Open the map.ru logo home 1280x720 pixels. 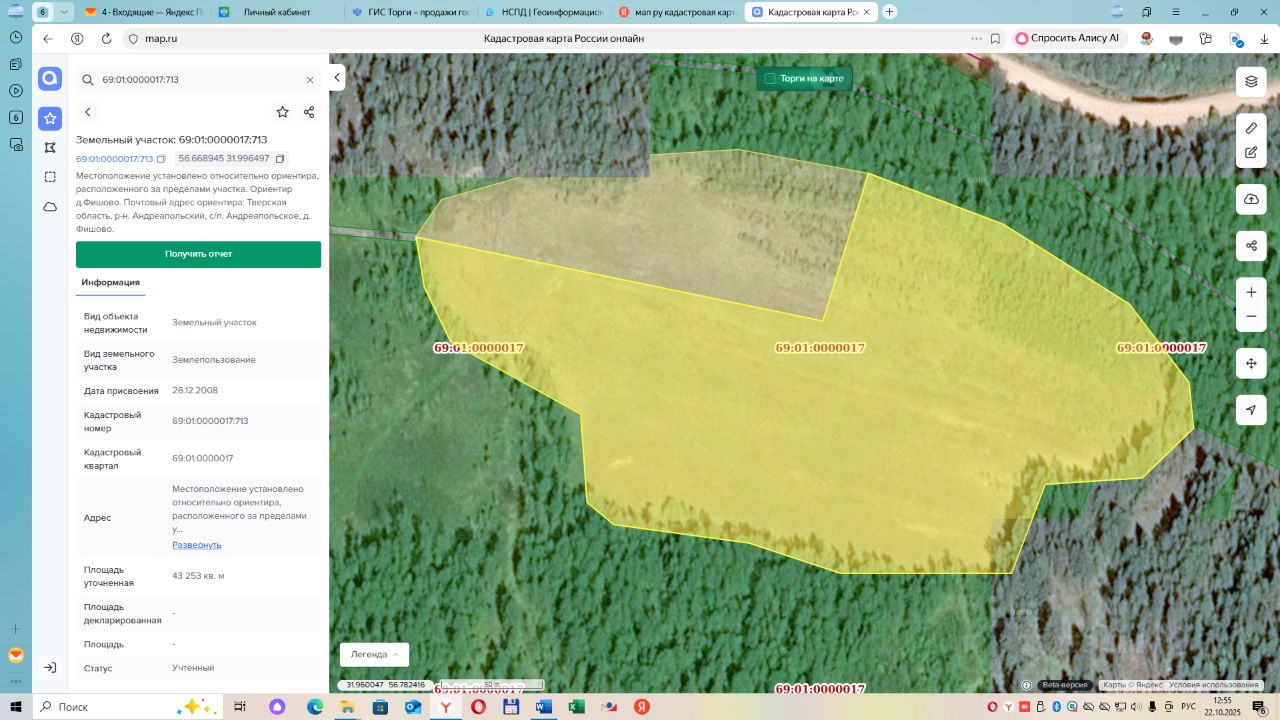pyautogui.click(x=50, y=79)
